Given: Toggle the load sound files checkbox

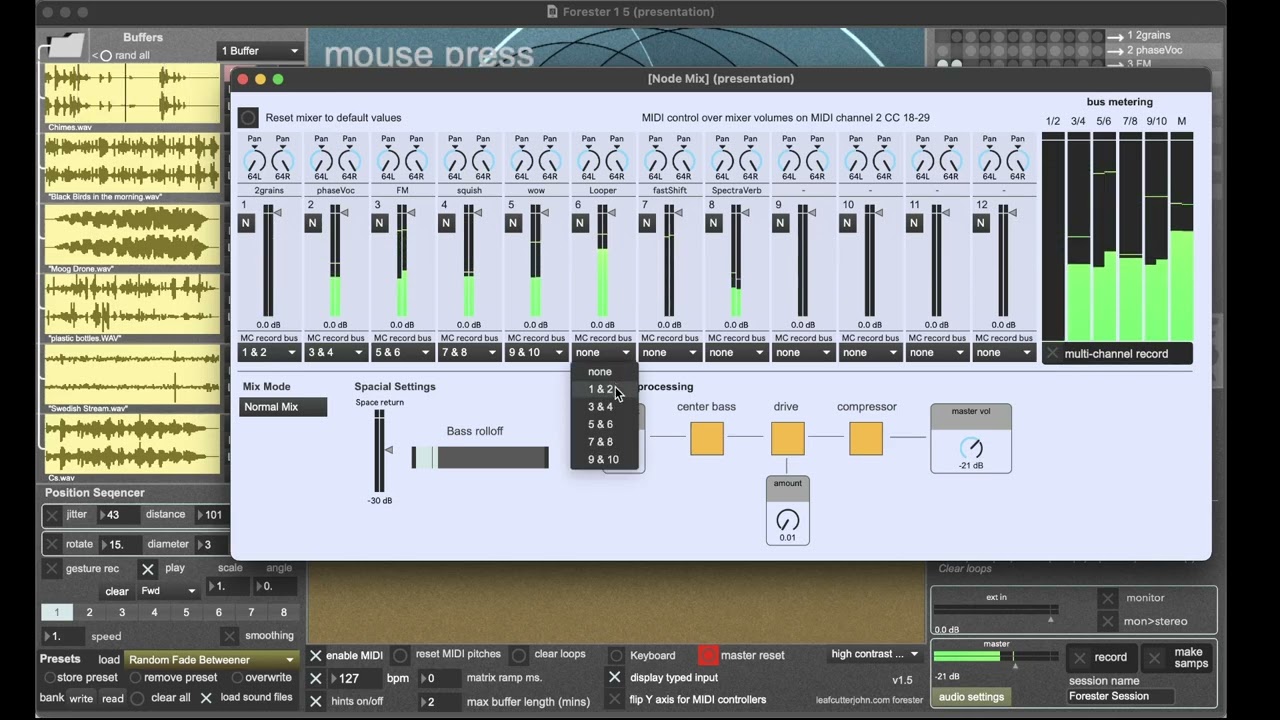Looking at the screenshot, I should (x=206, y=698).
